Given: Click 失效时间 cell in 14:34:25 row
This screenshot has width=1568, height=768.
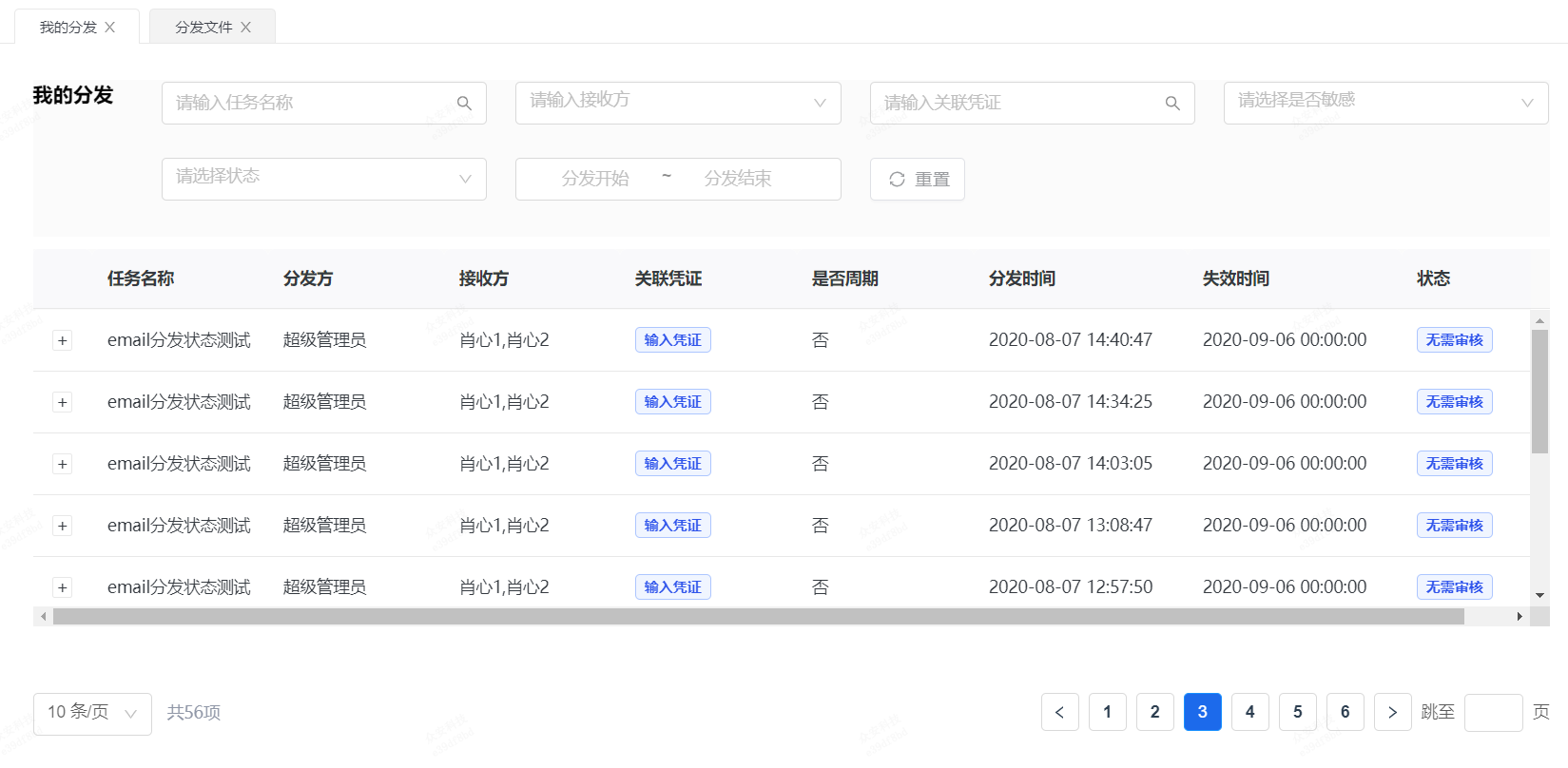Looking at the screenshot, I should (x=1285, y=402).
